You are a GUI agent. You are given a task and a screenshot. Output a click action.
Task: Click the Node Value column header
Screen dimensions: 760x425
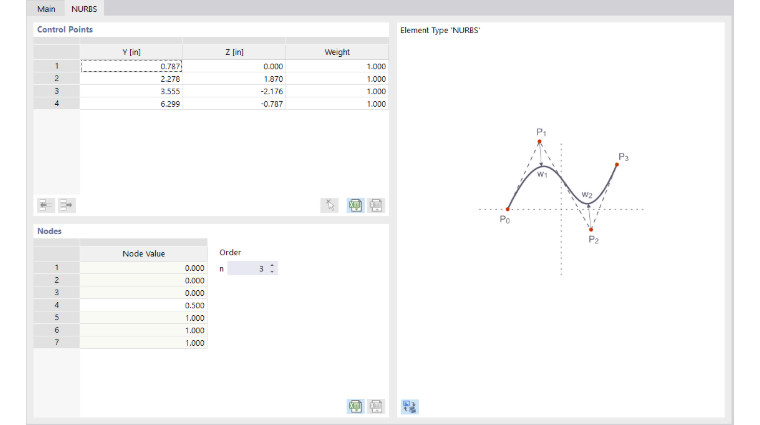143,253
